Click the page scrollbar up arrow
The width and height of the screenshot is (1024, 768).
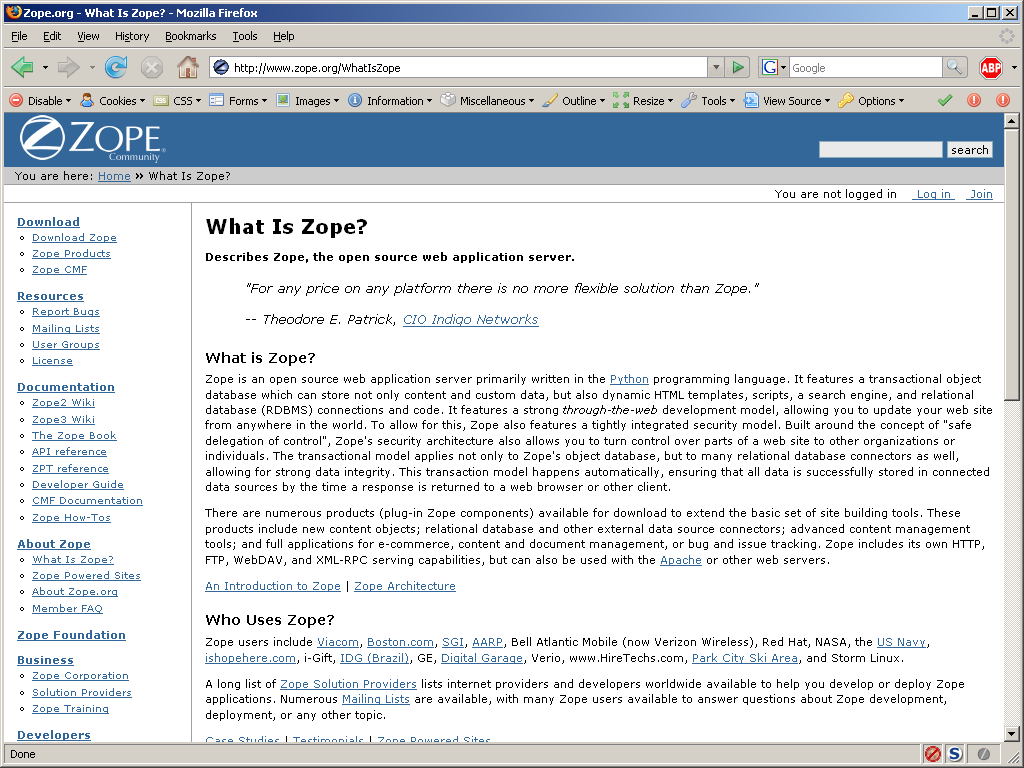point(1011,120)
